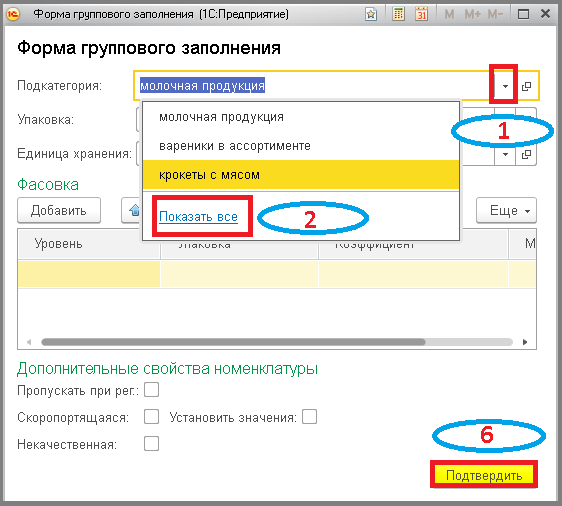The width and height of the screenshot is (562, 506).
Task: Open the Еще dropdown menu
Action: [x=506, y=210]
